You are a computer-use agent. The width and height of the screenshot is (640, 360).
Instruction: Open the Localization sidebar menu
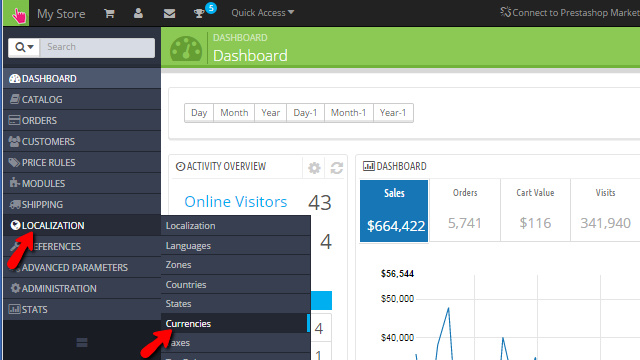[x=82, y=226]
